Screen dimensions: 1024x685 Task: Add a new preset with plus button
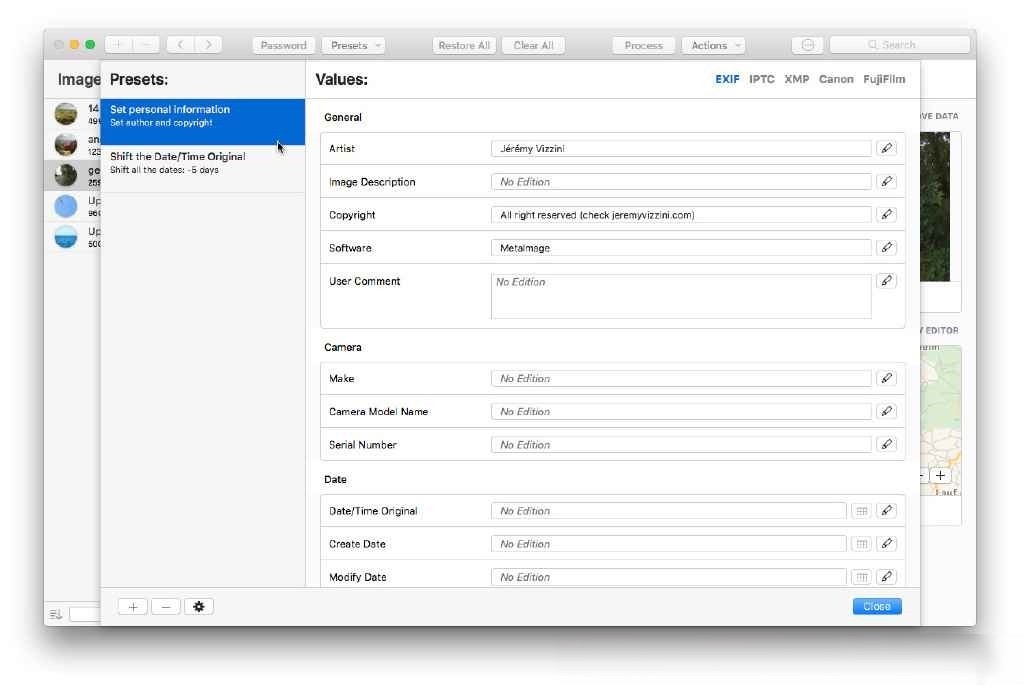pyautogui.click(x=133, y=607)
